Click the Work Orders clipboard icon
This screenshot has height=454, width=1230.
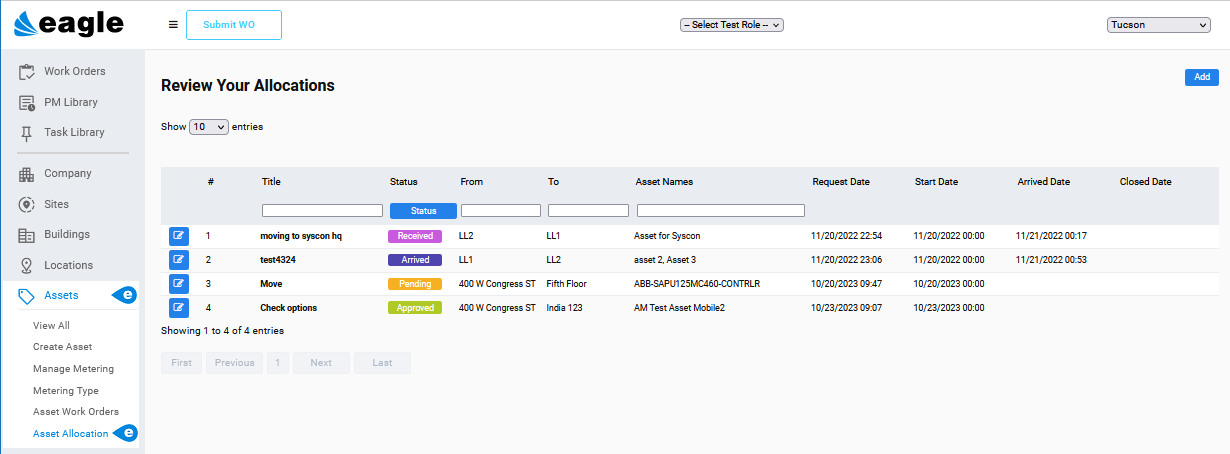point(27,72)
